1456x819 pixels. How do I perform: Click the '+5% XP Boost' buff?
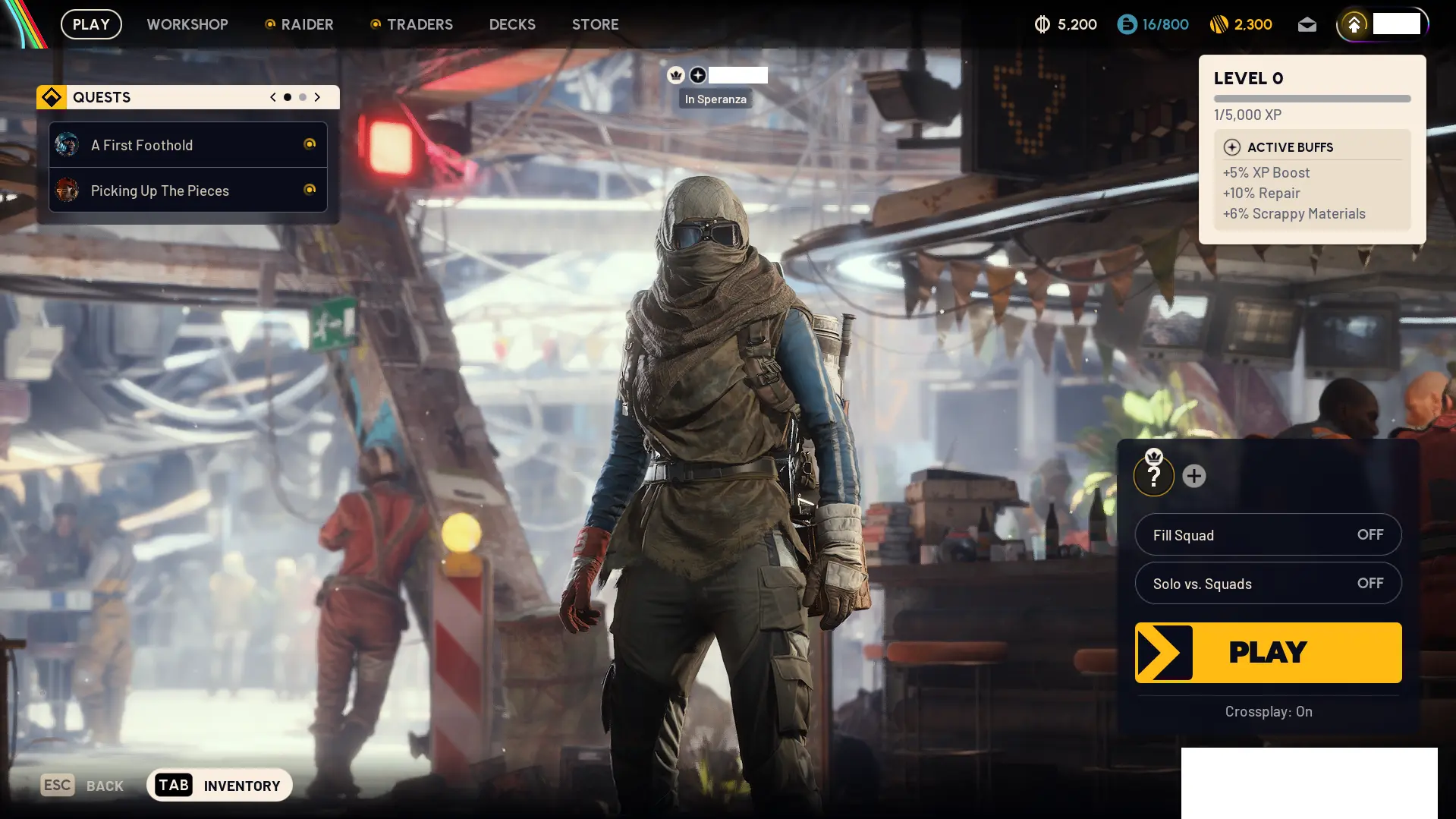[1266, 172]
